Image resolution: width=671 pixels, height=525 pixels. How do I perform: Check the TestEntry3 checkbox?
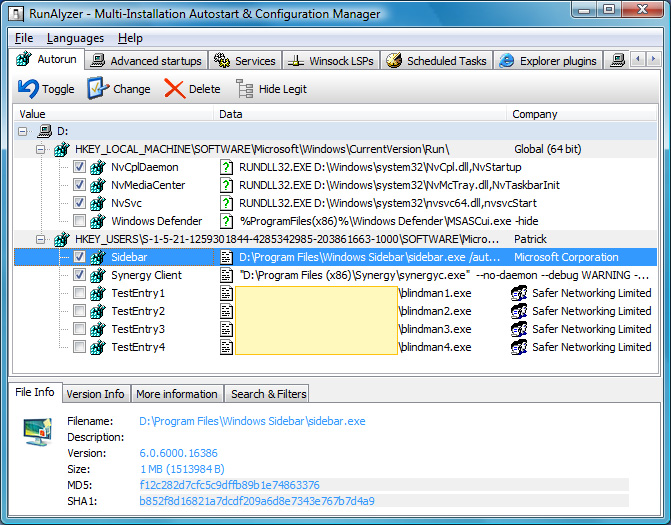click(x=79, y=329)
